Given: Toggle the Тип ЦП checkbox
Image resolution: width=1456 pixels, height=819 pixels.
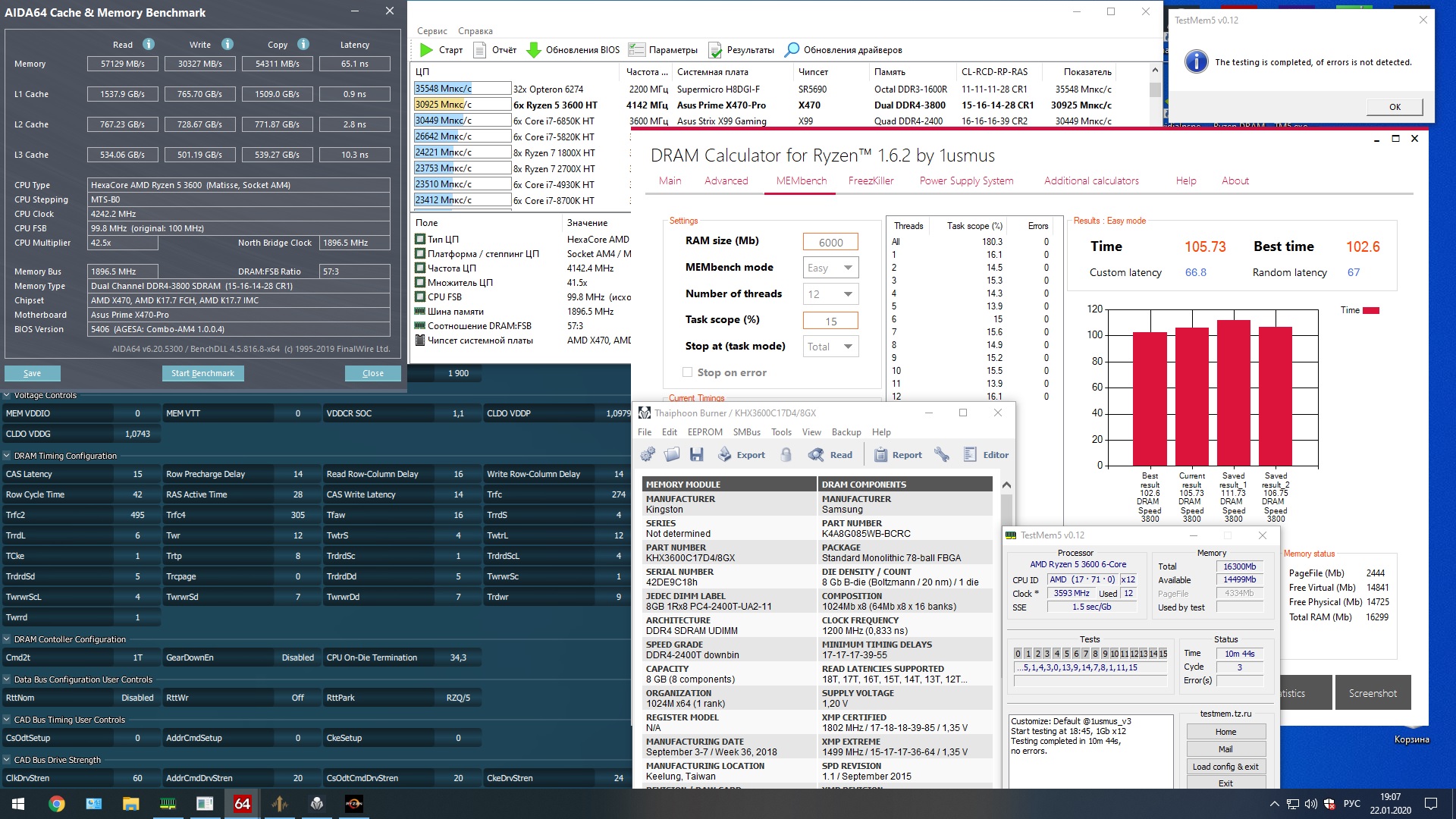Looking at the screenshot, I should coord(419,239).
